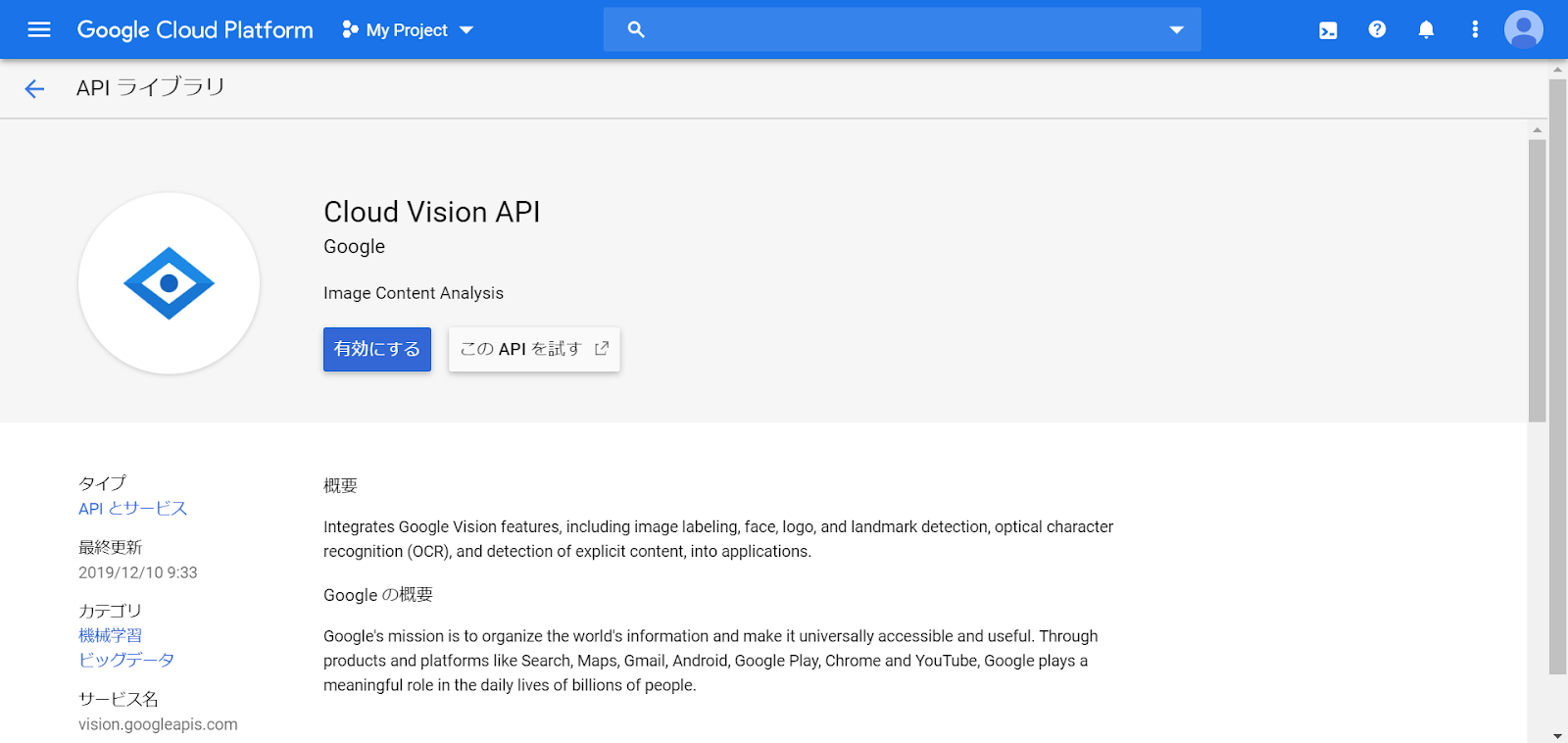This screenshot has height=743, width=1568.
Task: Open the My Project selector dropdown
Action: [x=408, y=30]
